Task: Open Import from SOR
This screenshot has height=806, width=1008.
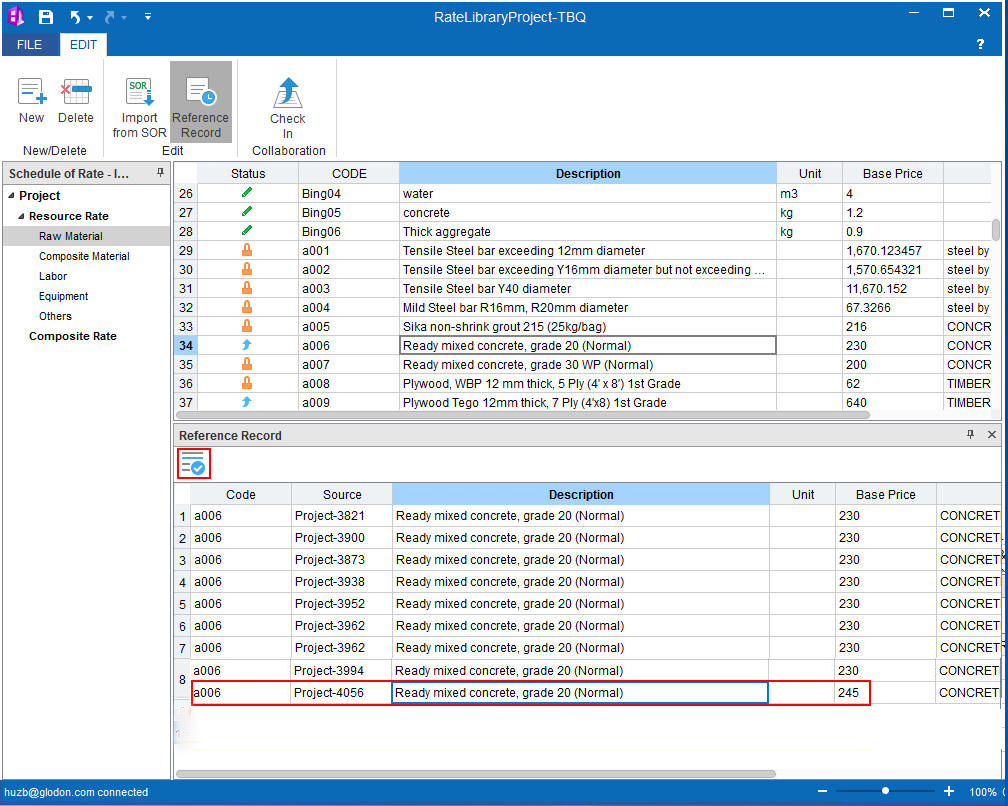Action: click(139, 93)
